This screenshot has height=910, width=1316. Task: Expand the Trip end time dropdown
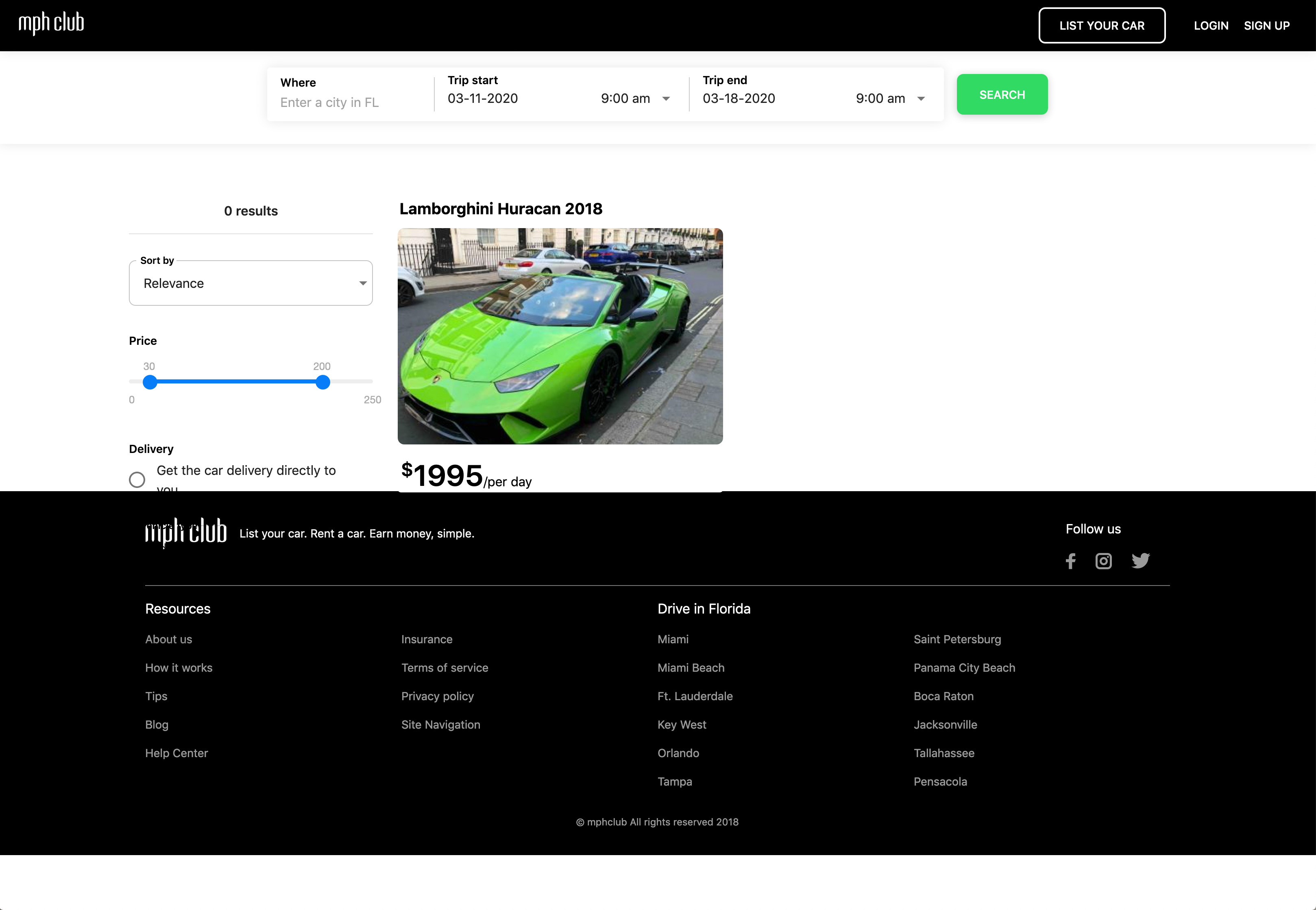pos(889,99)
